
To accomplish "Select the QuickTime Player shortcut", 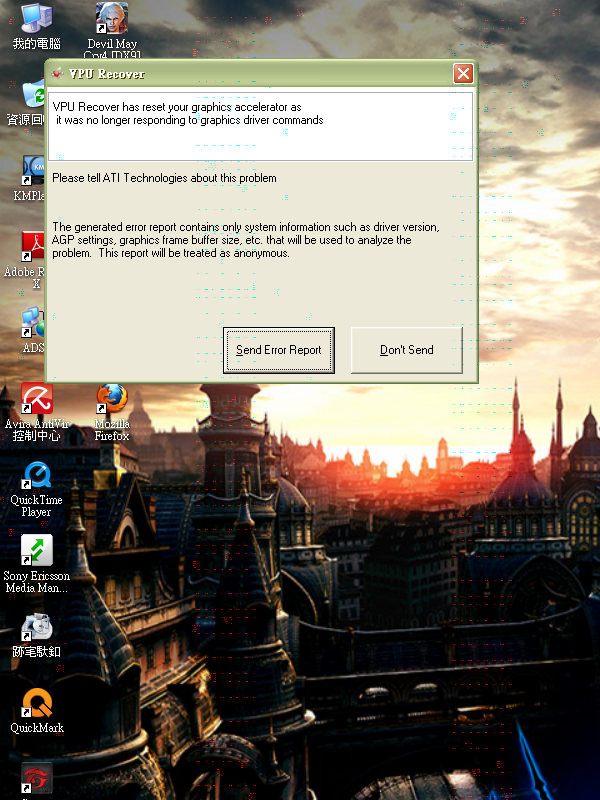I will point(36,487).
